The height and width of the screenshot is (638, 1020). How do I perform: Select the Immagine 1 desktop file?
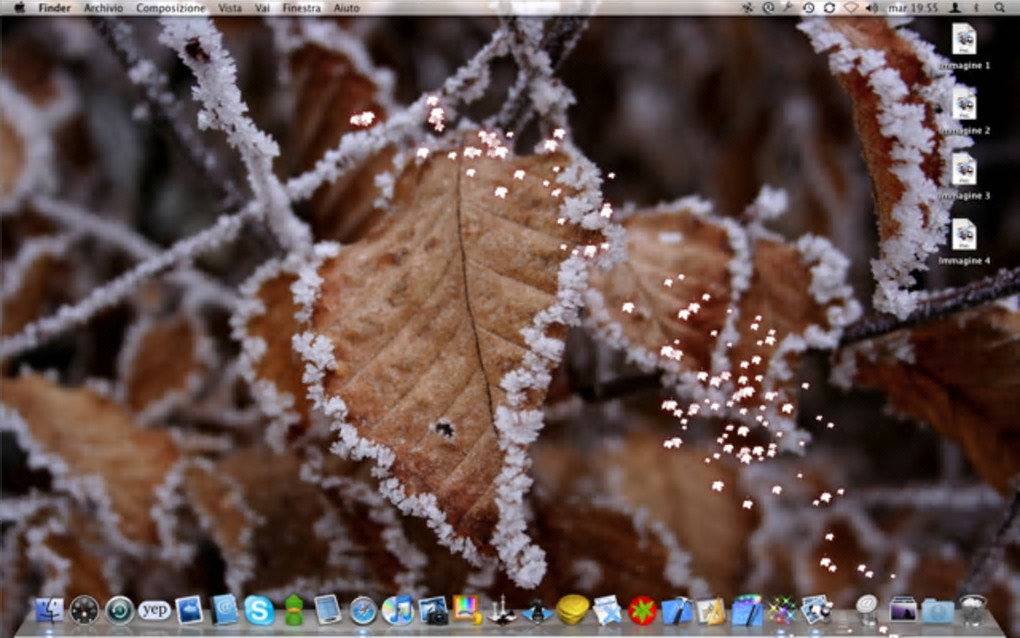964,46
